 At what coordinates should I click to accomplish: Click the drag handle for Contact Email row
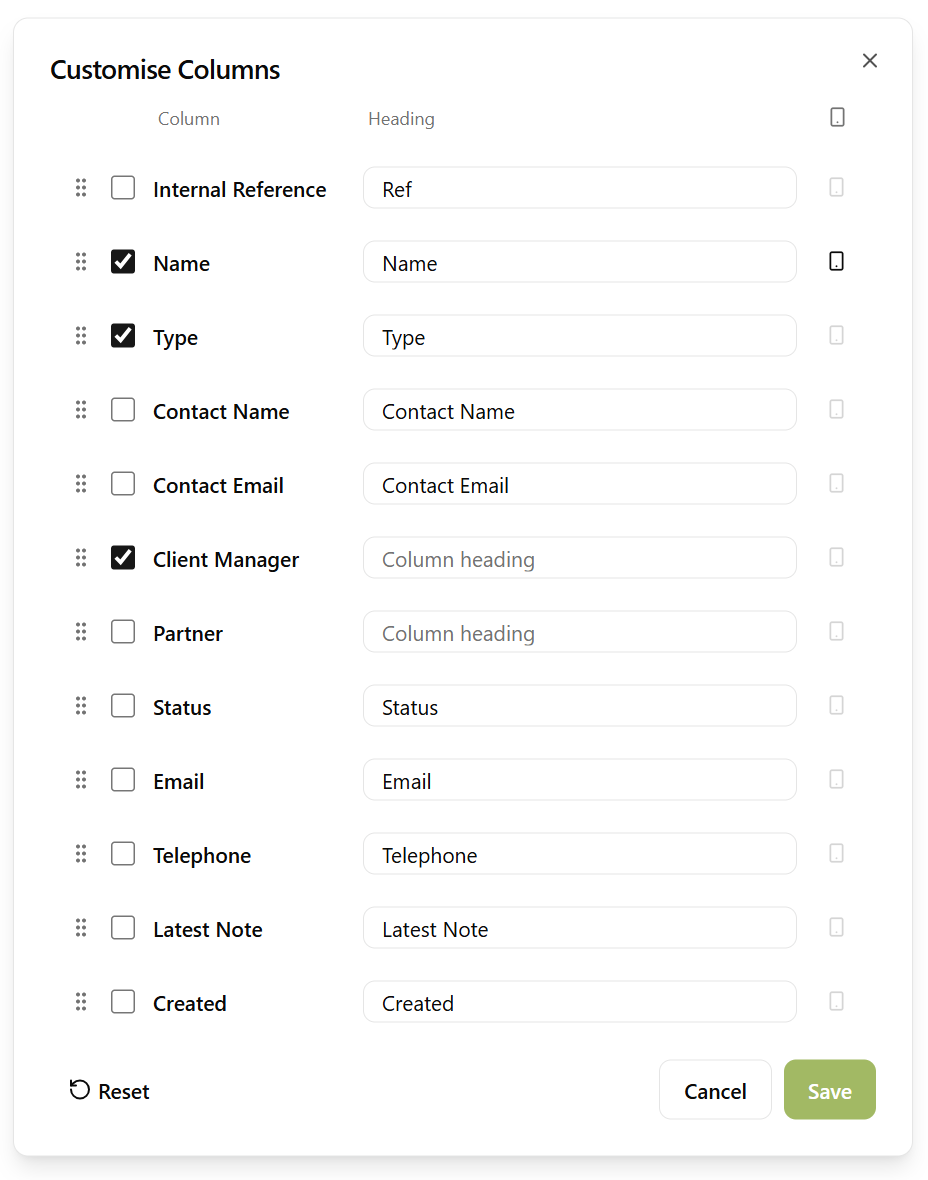81,484
